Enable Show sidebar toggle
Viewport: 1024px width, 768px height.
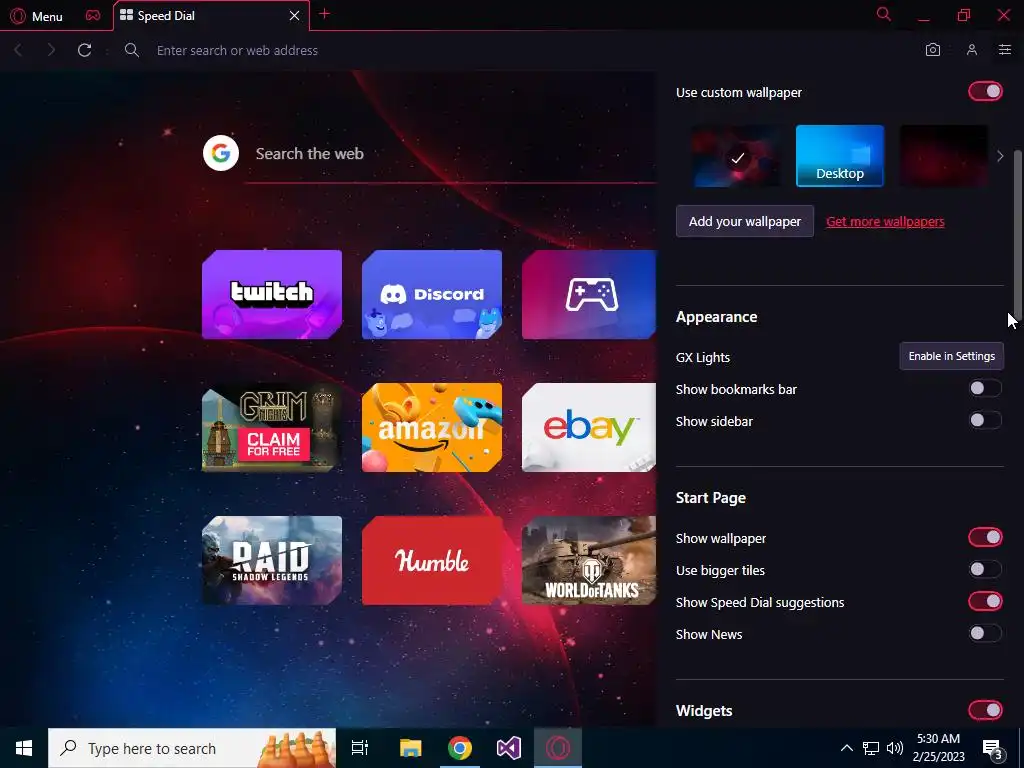[985, 420]
